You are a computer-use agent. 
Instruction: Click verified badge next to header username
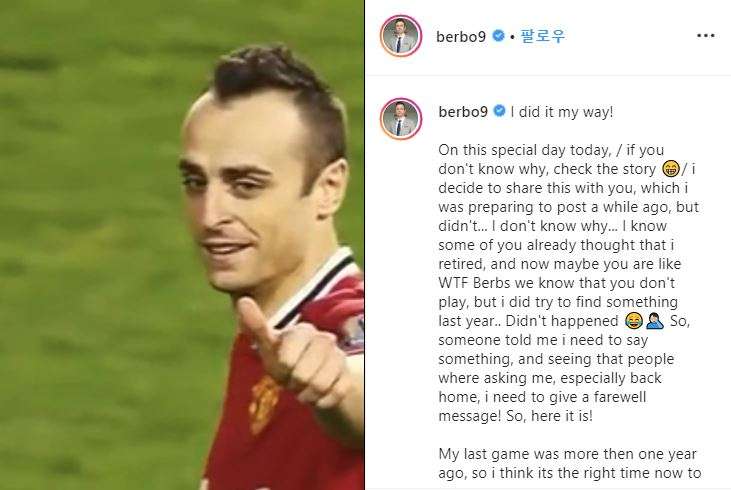pos(498,35)
